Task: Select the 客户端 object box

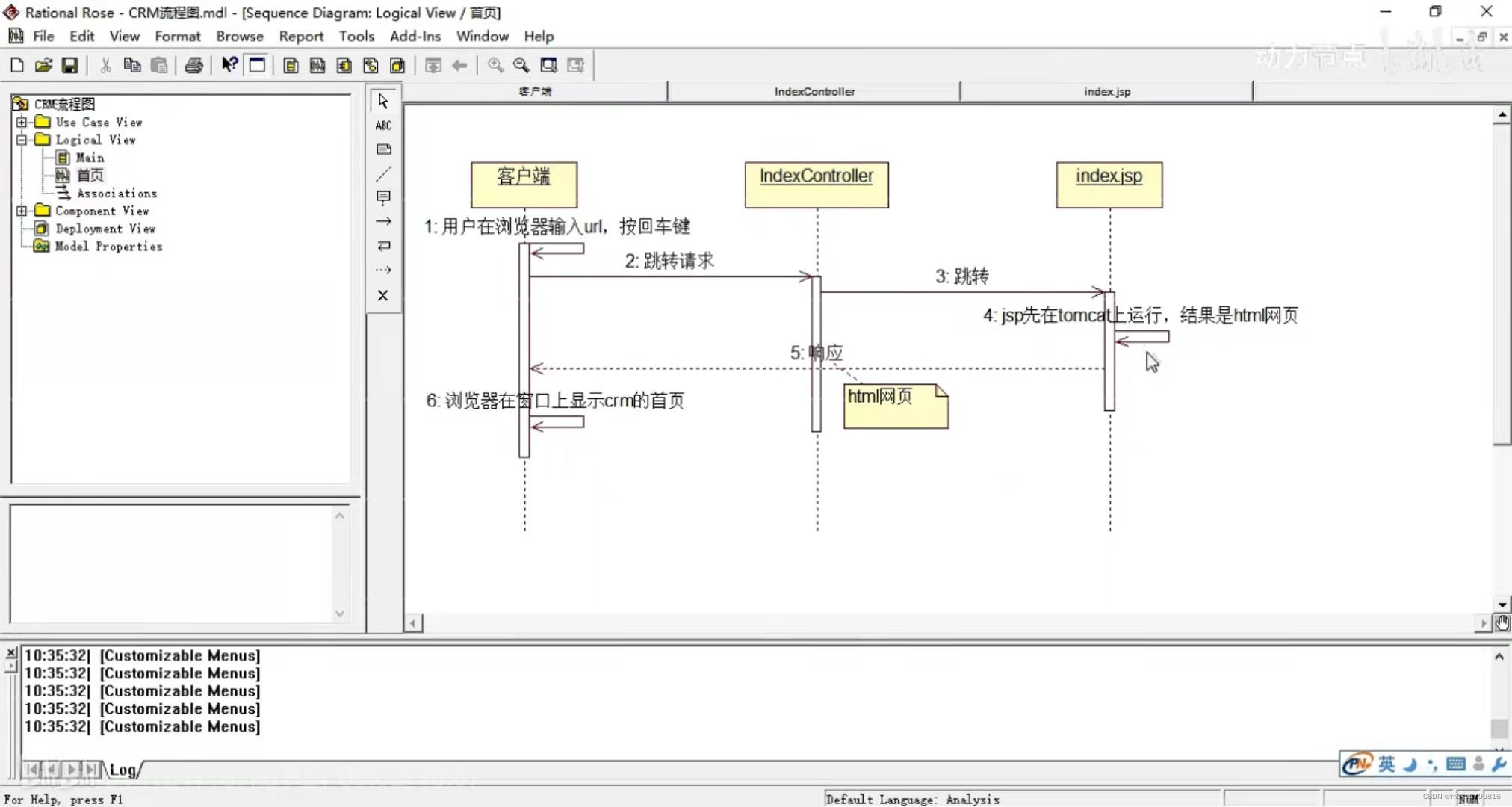Action: pos(524,185)
